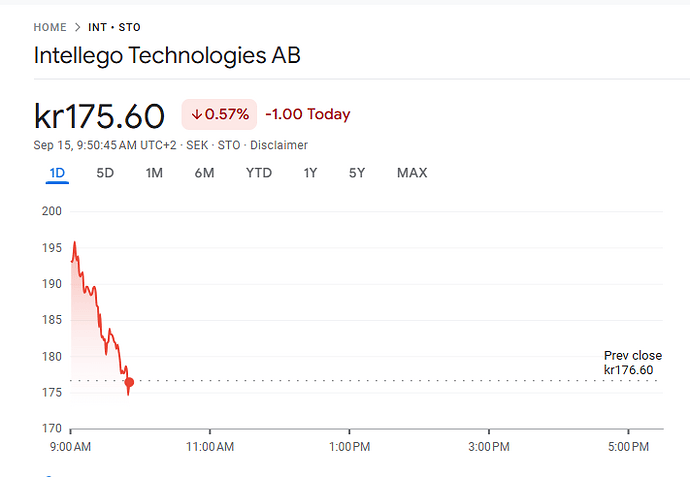This screenshot has width=690, height=477.
Task: Click the Intellego Technologies AB heading
Action: (167, 55)
